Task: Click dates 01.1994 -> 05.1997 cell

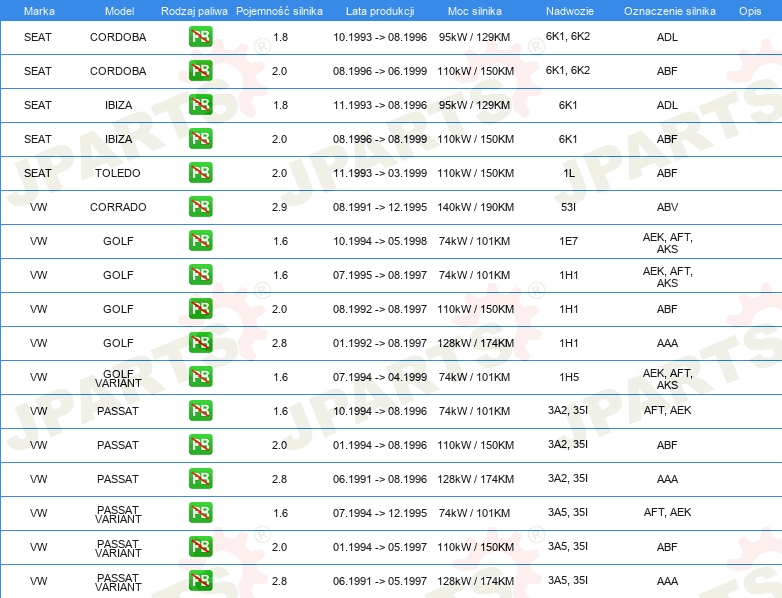Action: tap(380, 547)
